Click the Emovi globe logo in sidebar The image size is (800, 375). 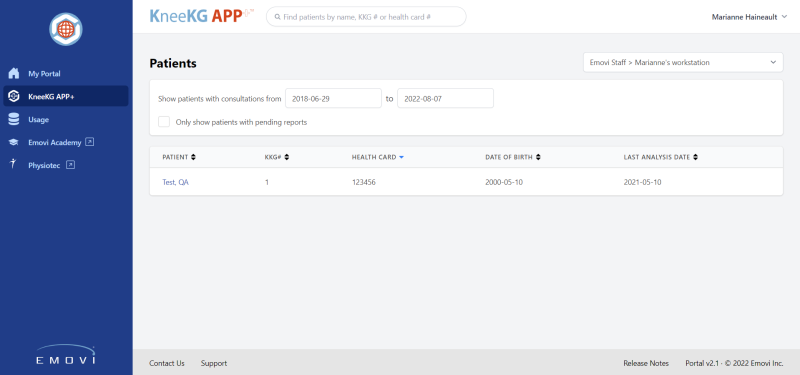66,29
